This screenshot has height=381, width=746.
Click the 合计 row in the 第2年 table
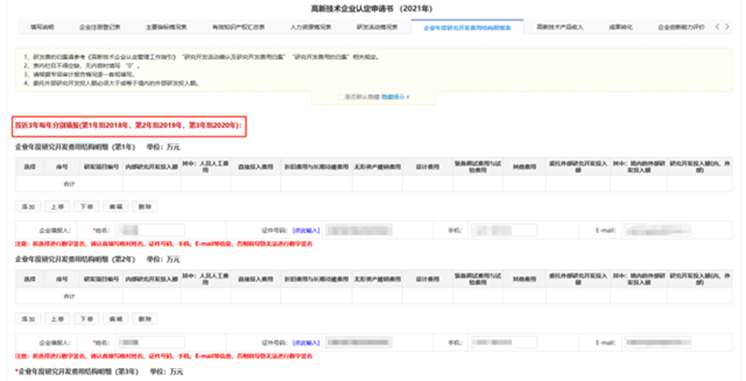pos(374,296)
